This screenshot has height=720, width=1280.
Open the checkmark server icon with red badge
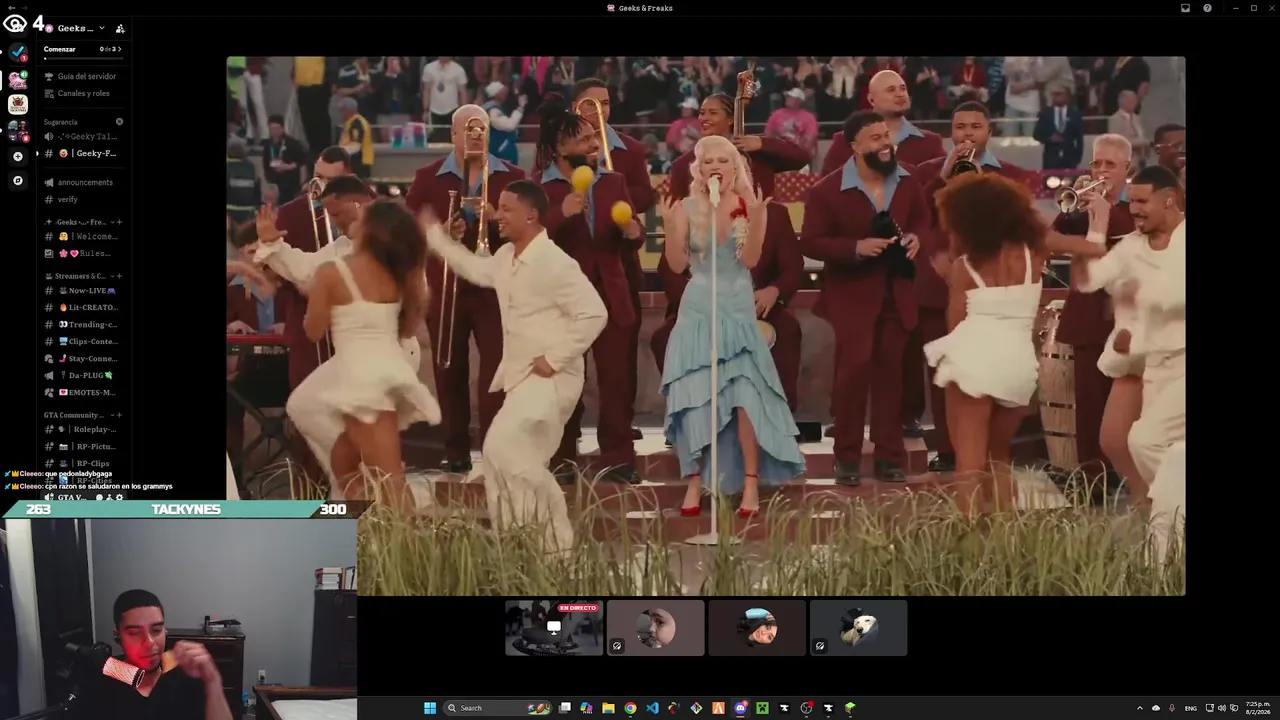[17, 53]
